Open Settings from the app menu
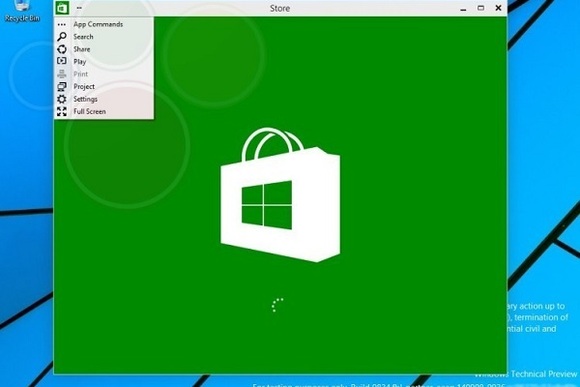 (104, 99)
